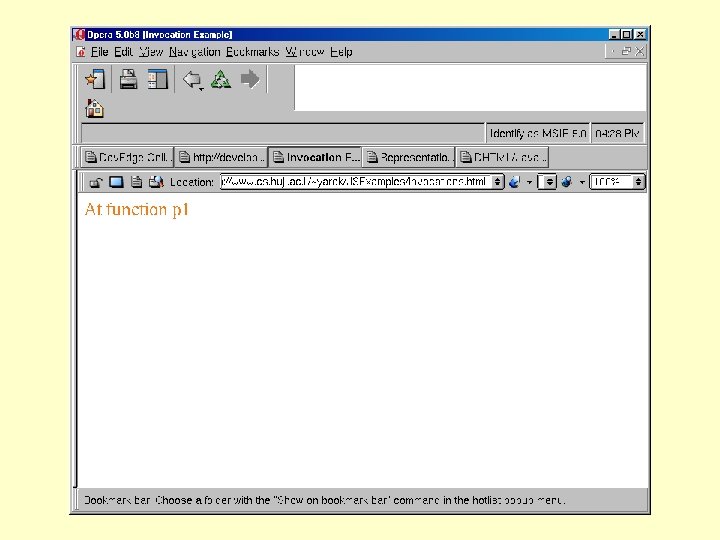Viewport: 720px width, 540px height.
Task: Open the Help menu
Action: [x=341, y=52]
